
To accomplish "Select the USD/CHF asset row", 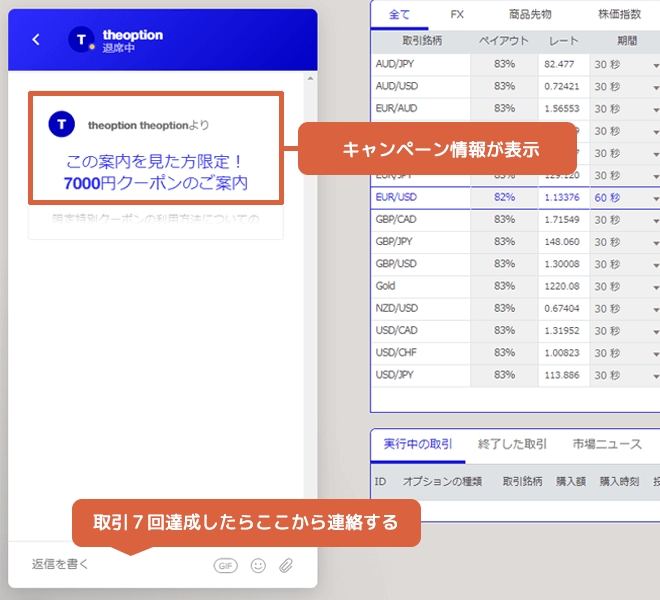I will coord(515,353).
